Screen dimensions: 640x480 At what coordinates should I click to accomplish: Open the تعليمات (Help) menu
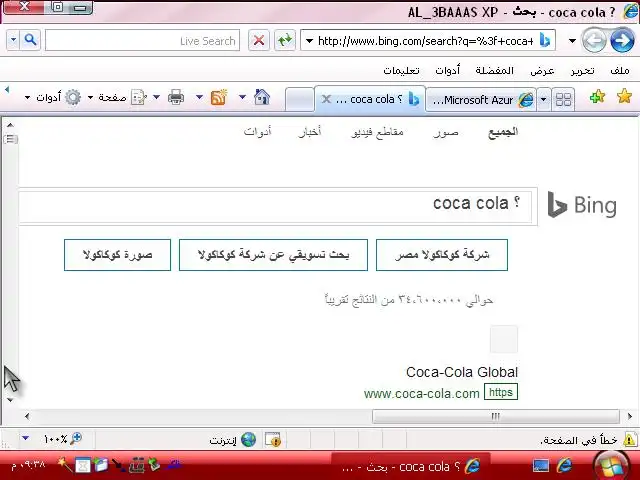tap(401, 70)
